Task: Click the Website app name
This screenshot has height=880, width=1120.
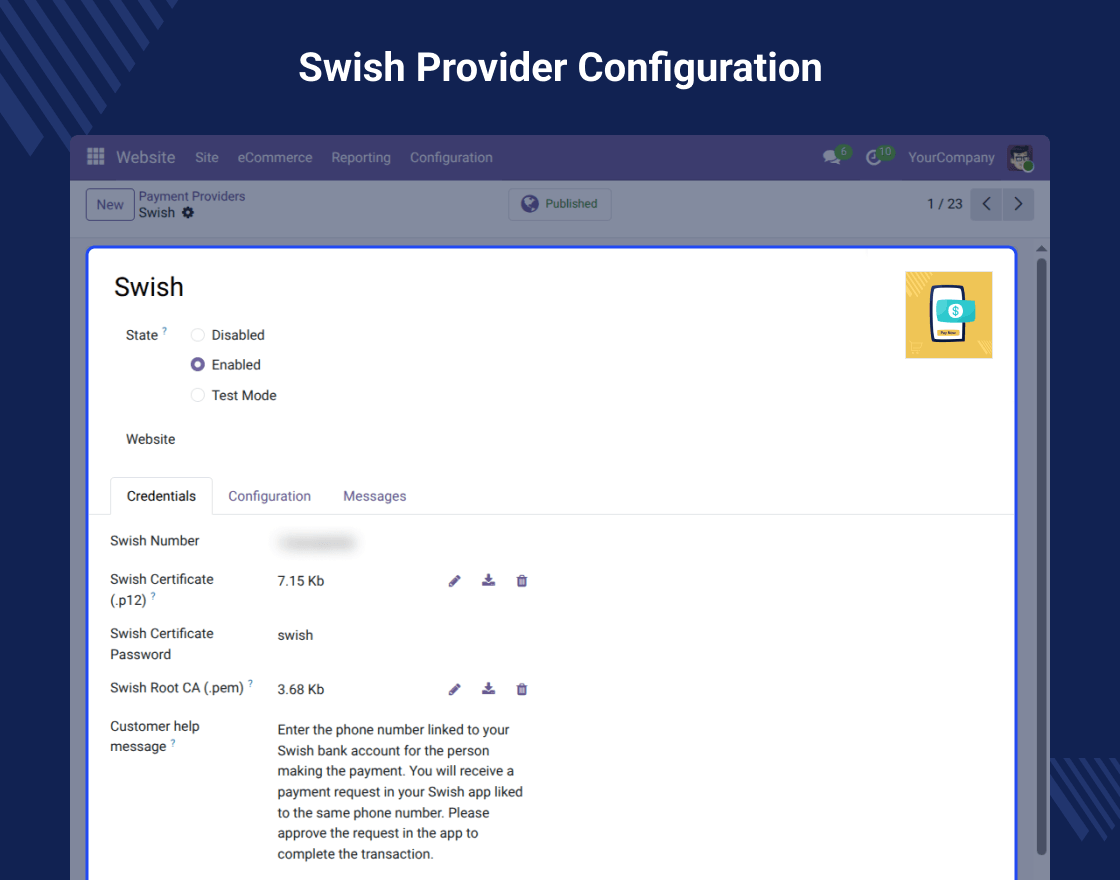Action: [146, 157]
